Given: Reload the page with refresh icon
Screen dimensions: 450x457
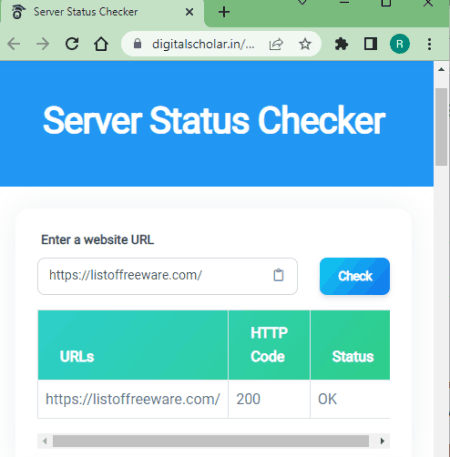Looking at the screenshot, I should point(72,44).
